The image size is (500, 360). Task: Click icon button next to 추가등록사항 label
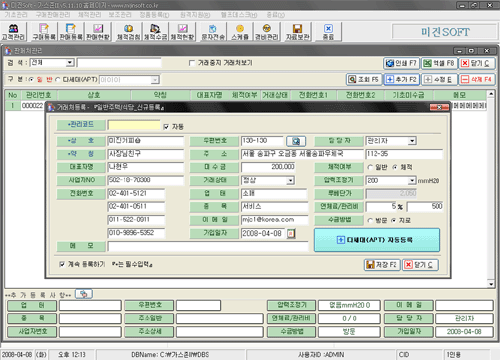point(84,294)
